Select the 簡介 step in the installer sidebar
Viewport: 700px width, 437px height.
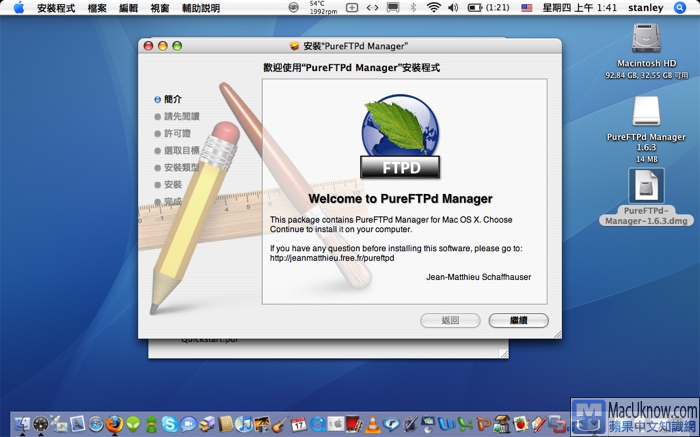(168, 99)
